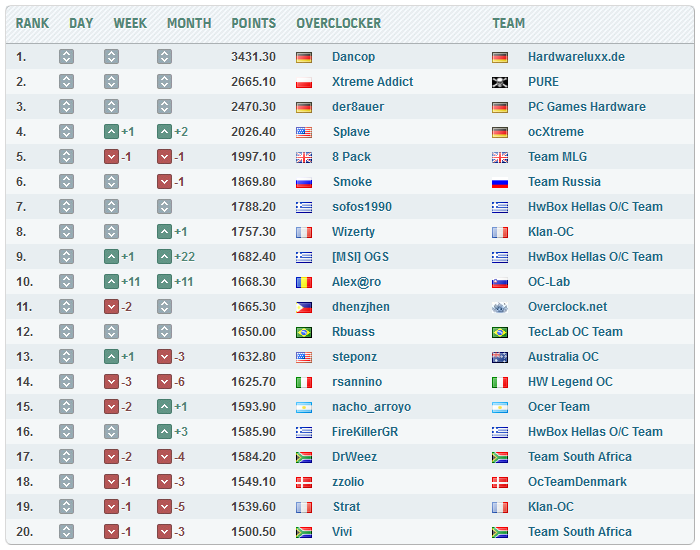
Task: Click month rank stepper for der8auer
Action: pyautogui.click(x=164, y=107)
